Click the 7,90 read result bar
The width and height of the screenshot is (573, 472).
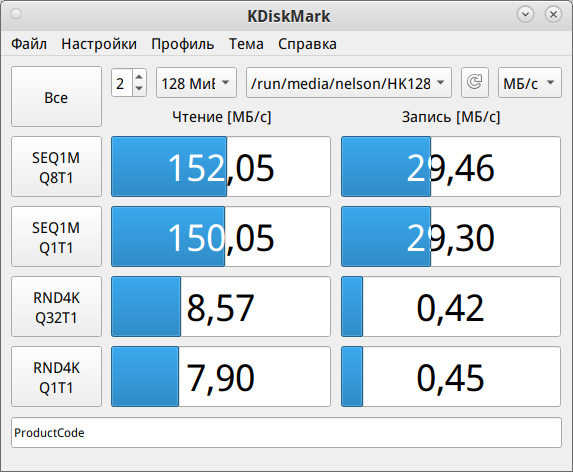click(221, 376)
